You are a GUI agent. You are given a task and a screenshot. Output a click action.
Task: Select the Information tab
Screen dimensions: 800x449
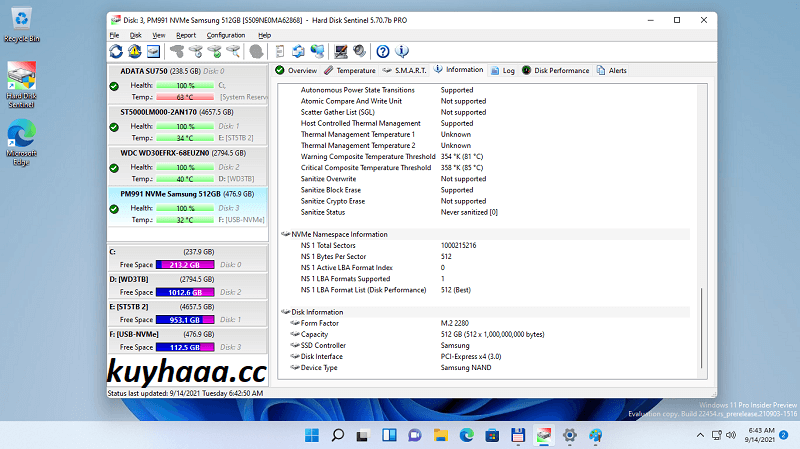coord(458,70)
